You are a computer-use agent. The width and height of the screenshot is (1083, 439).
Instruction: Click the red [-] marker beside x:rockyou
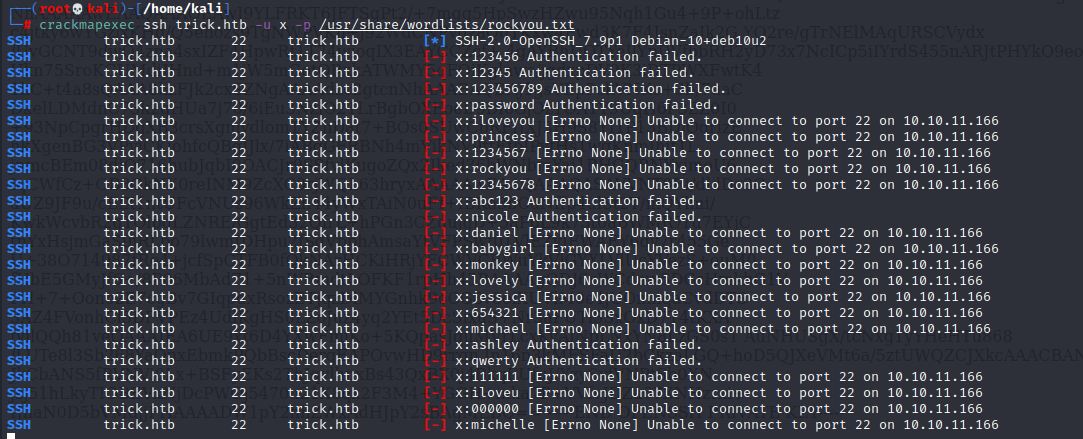[x=435, y=168]
